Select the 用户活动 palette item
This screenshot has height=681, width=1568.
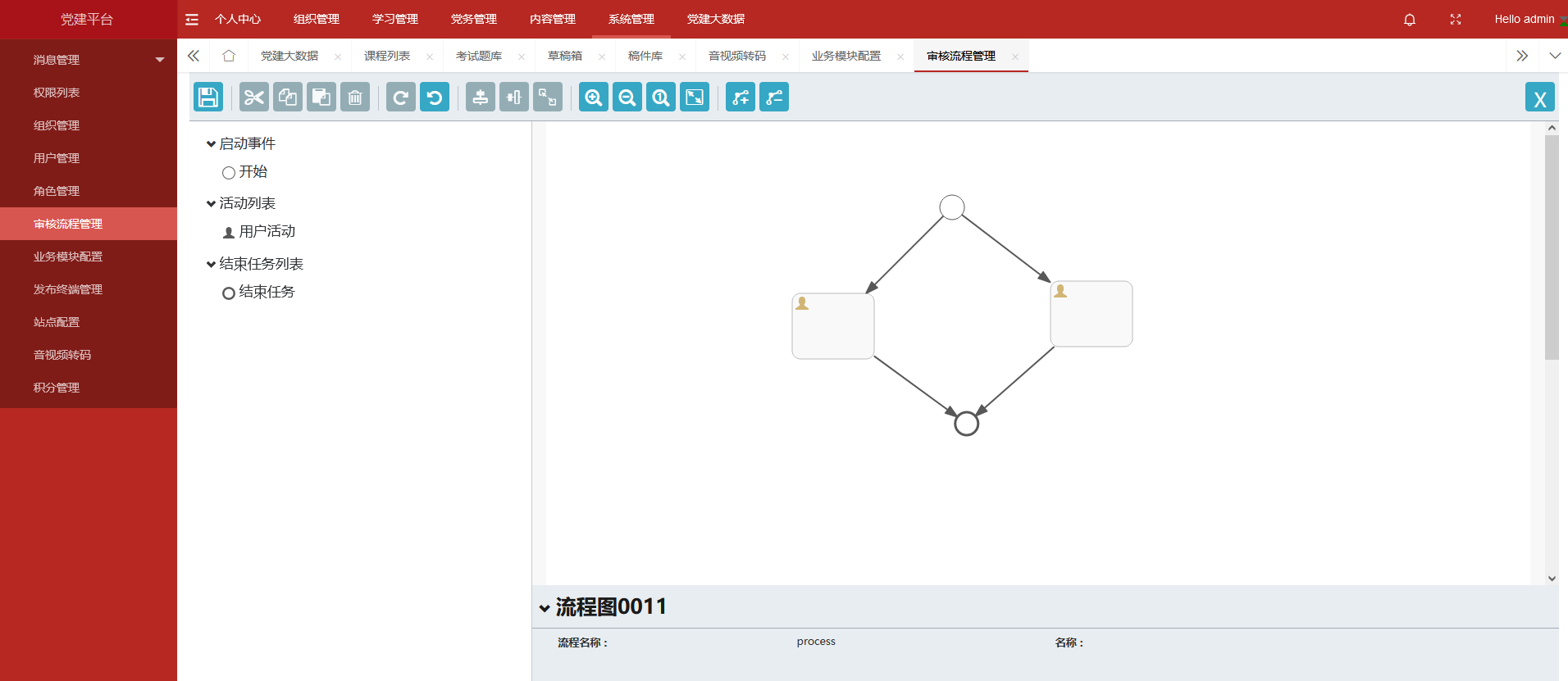[x=258, y=232]
